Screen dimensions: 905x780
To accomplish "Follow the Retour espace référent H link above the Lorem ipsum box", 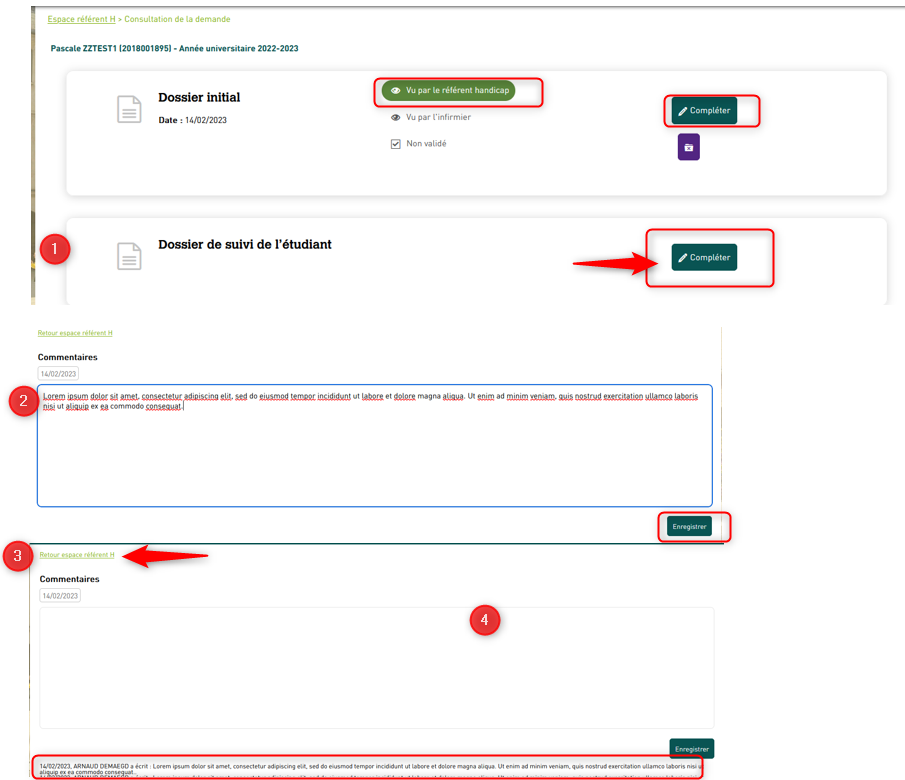I will [75, 333].
